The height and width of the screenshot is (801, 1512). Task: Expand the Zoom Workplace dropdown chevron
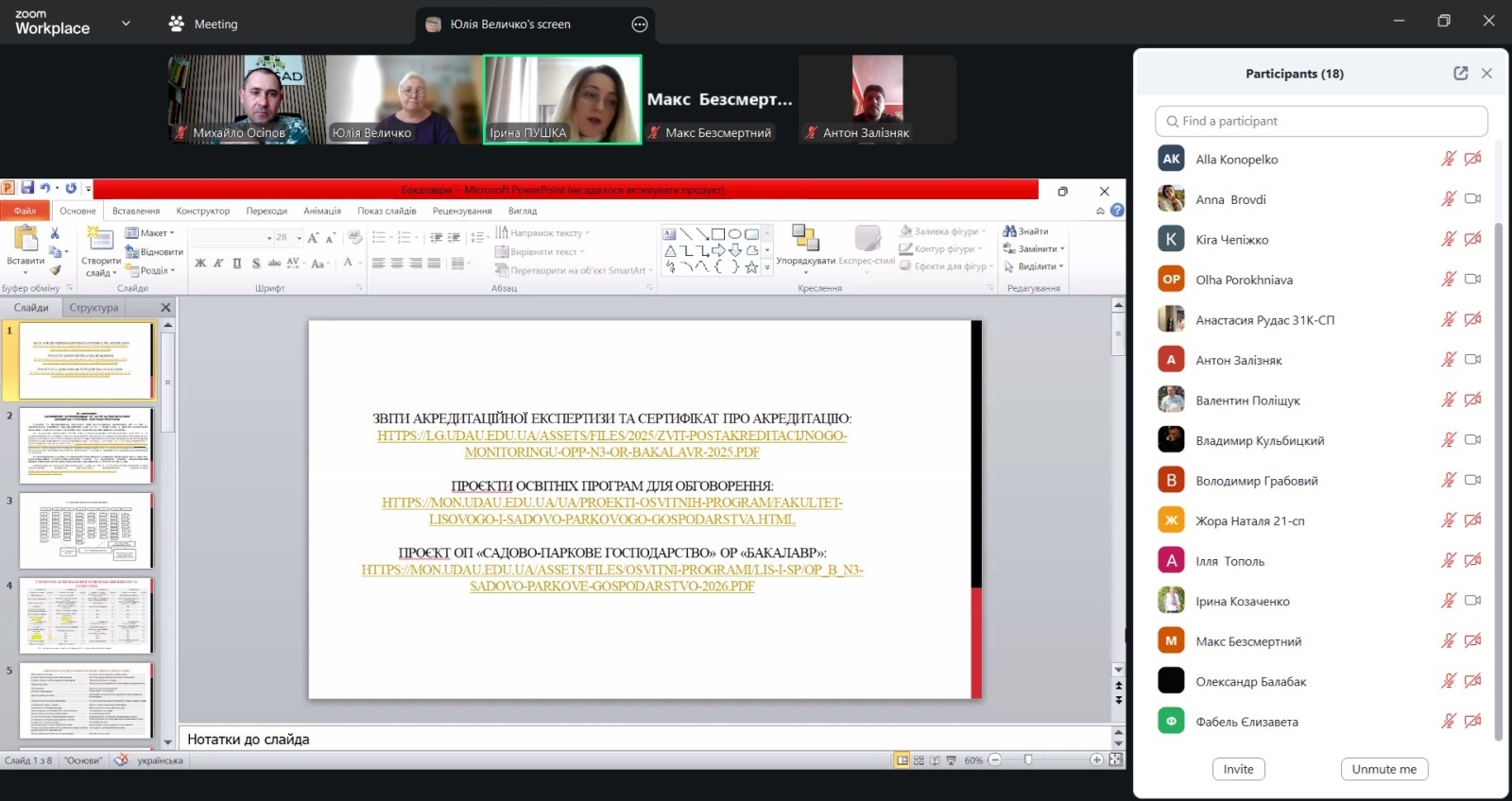(126, 24)
